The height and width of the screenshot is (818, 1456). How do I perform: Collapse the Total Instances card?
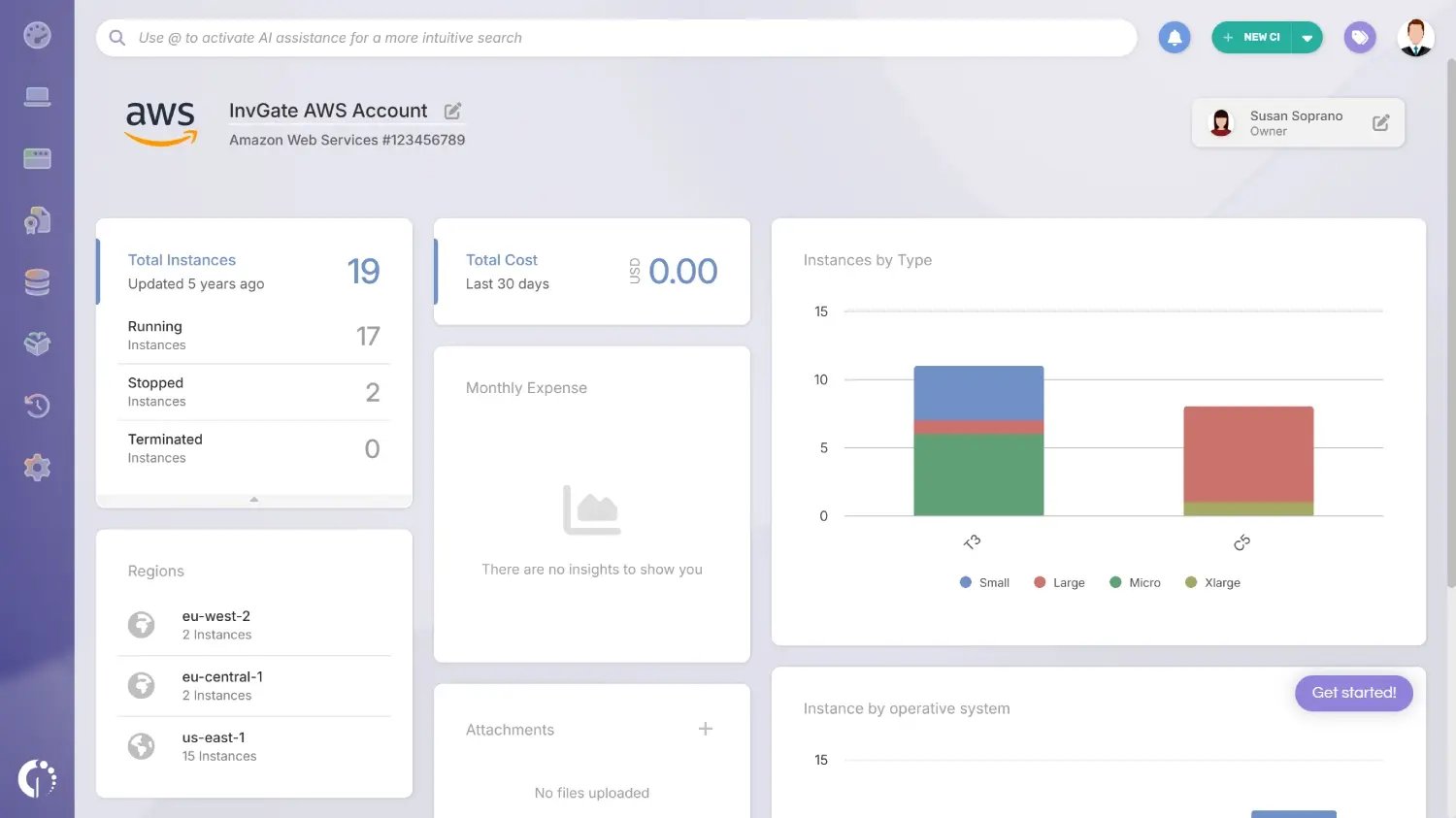[253, 501]
